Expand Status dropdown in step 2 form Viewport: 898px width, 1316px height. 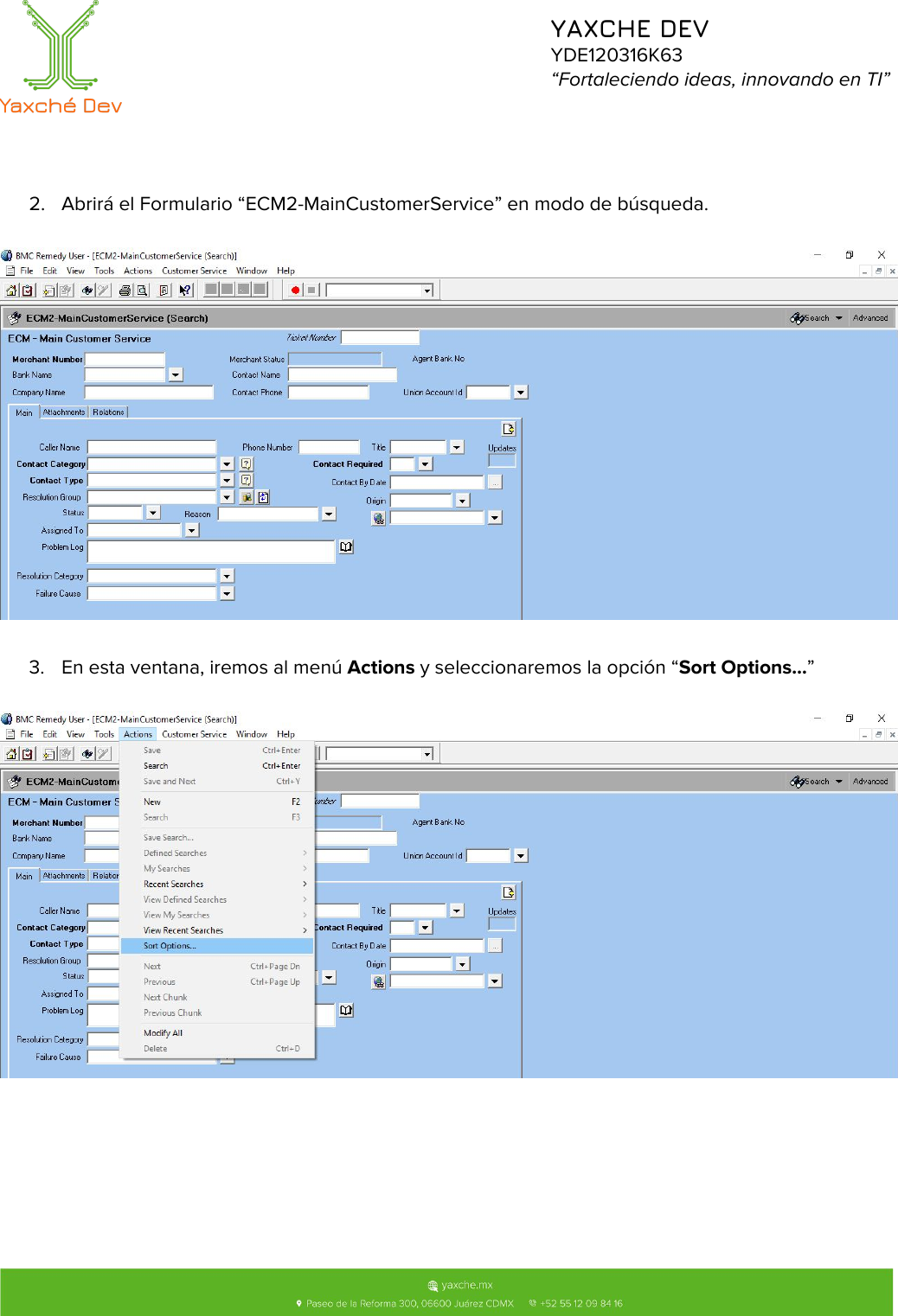pyautogui.click(x=153, y=512)
